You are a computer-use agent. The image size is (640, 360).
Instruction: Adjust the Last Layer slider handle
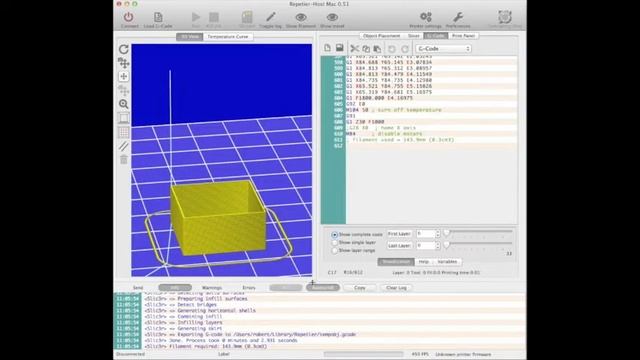coord(447,244)
